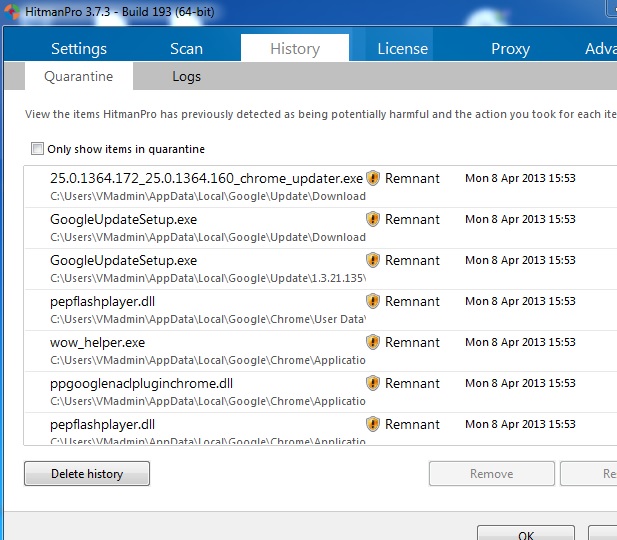Select the History tab
The width and height of the screenshot is (617, 540).
pos(295,48)
